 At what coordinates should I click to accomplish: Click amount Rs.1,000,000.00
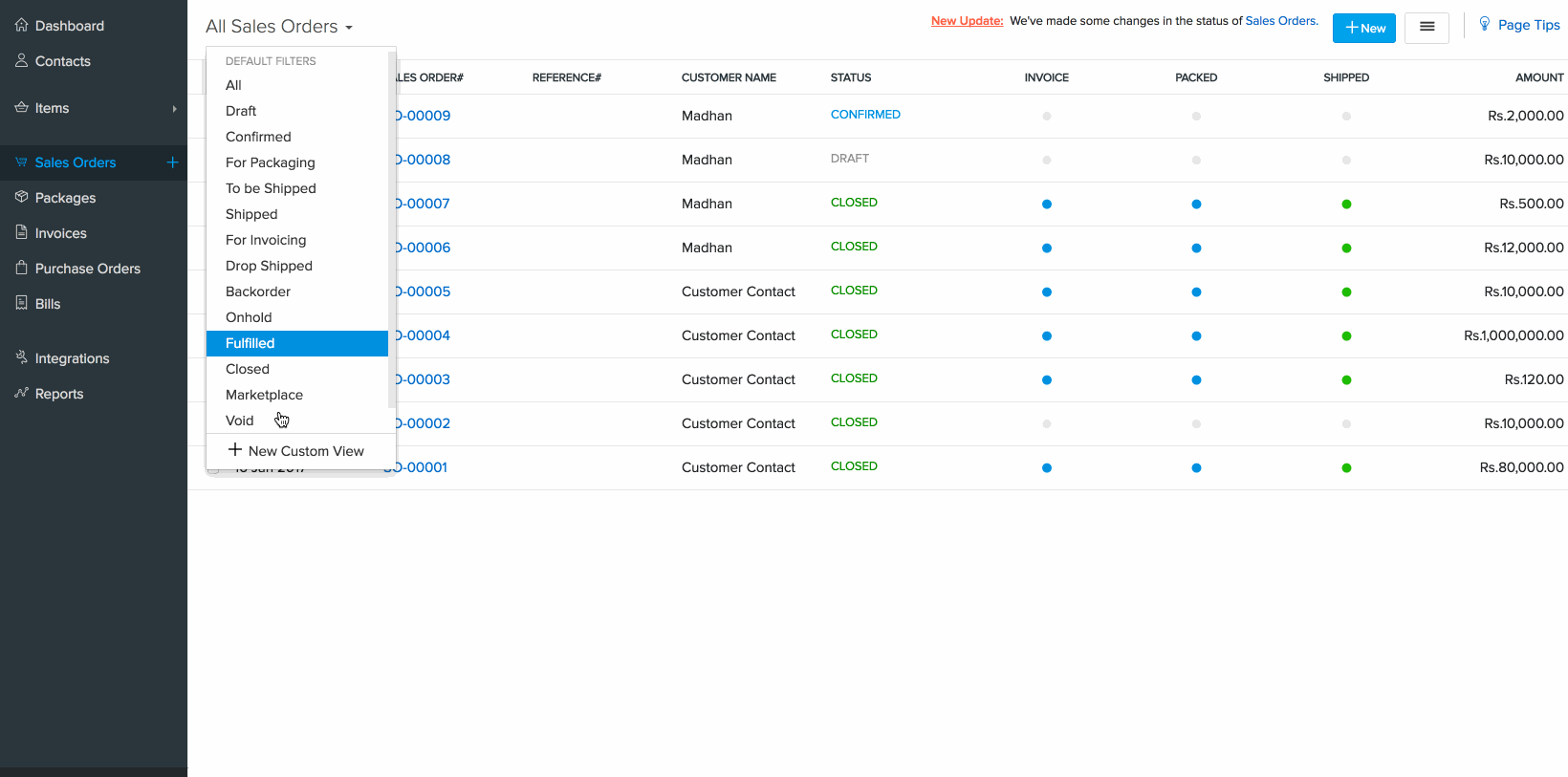[1514, 335]
